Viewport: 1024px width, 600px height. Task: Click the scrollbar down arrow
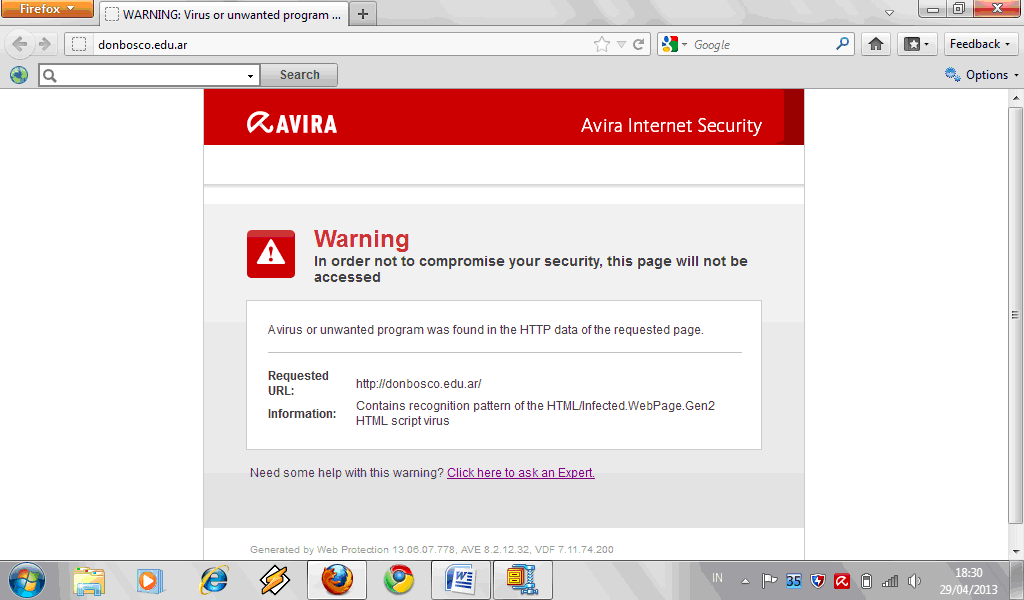tap(1016, 552)
